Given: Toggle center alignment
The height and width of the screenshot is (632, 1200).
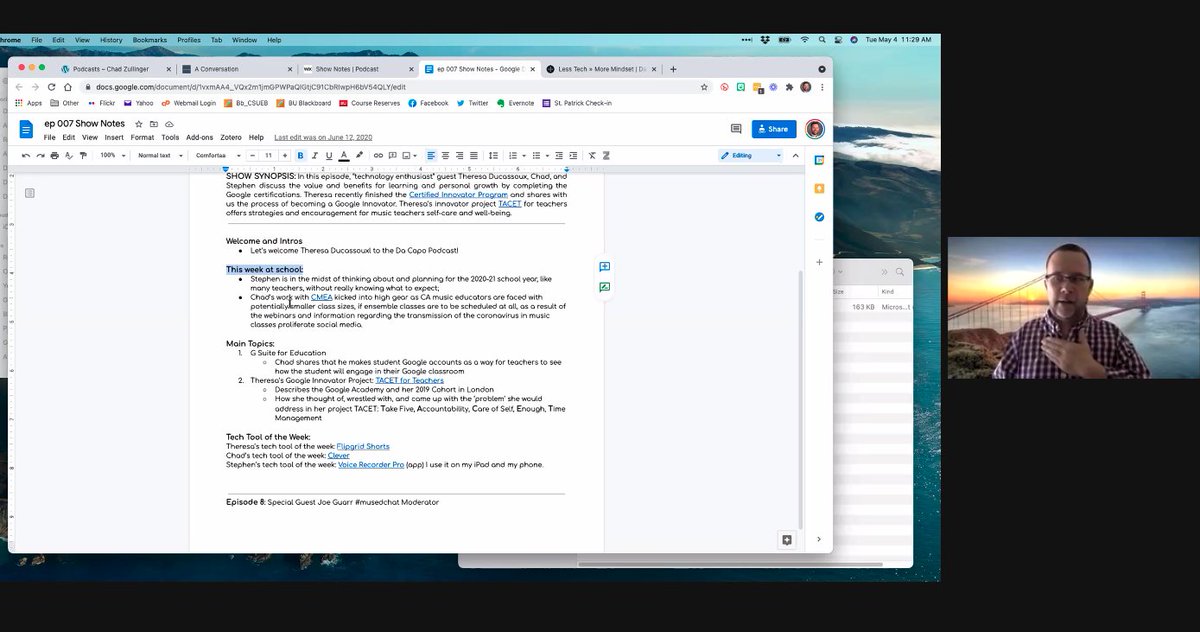Looking at the screenshot, I should point(445,156).
